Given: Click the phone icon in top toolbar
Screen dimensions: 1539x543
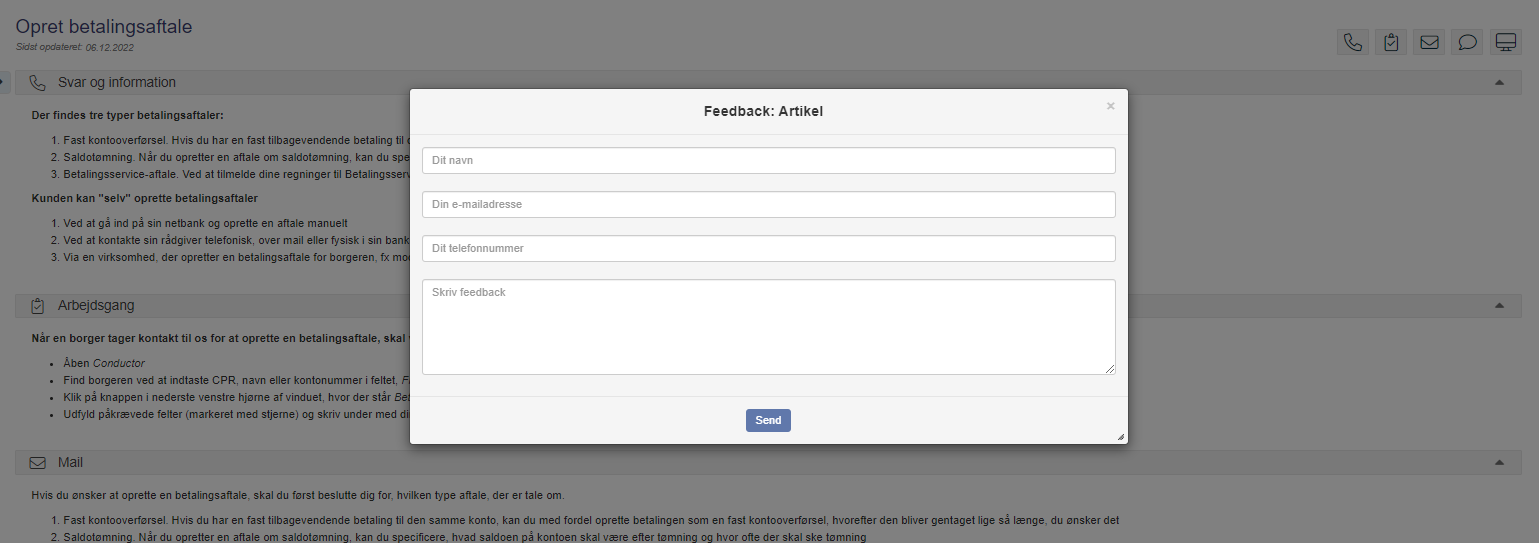Looking at the screenshot, I should [1353, 42].
